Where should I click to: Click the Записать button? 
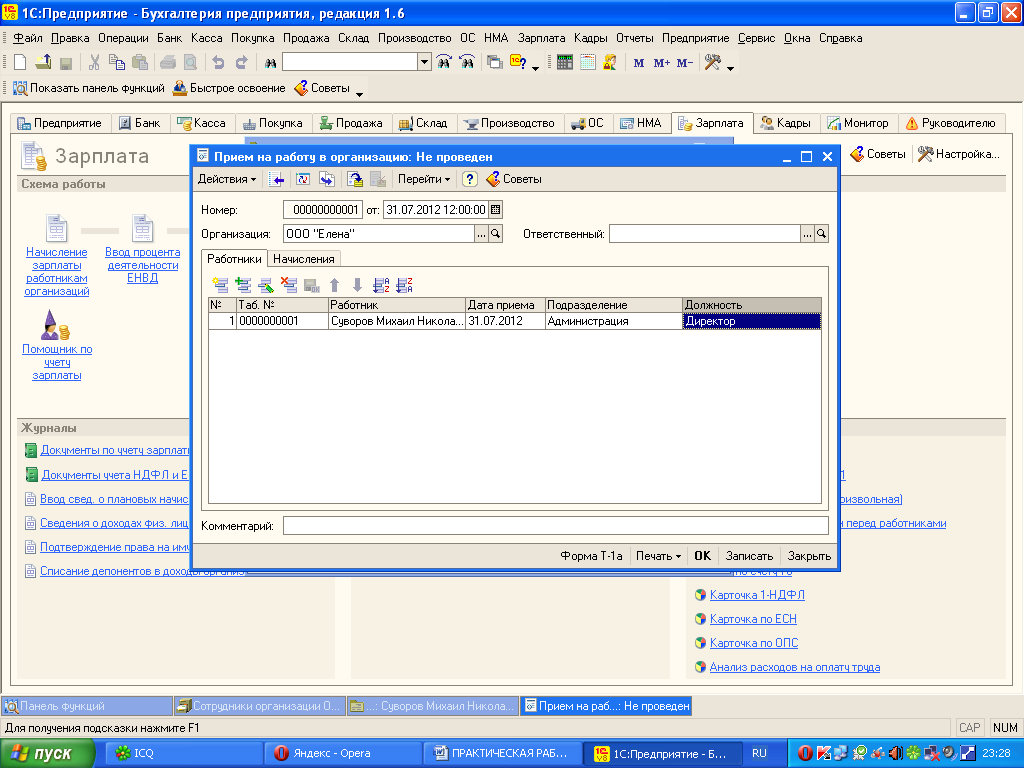point(749,556)
